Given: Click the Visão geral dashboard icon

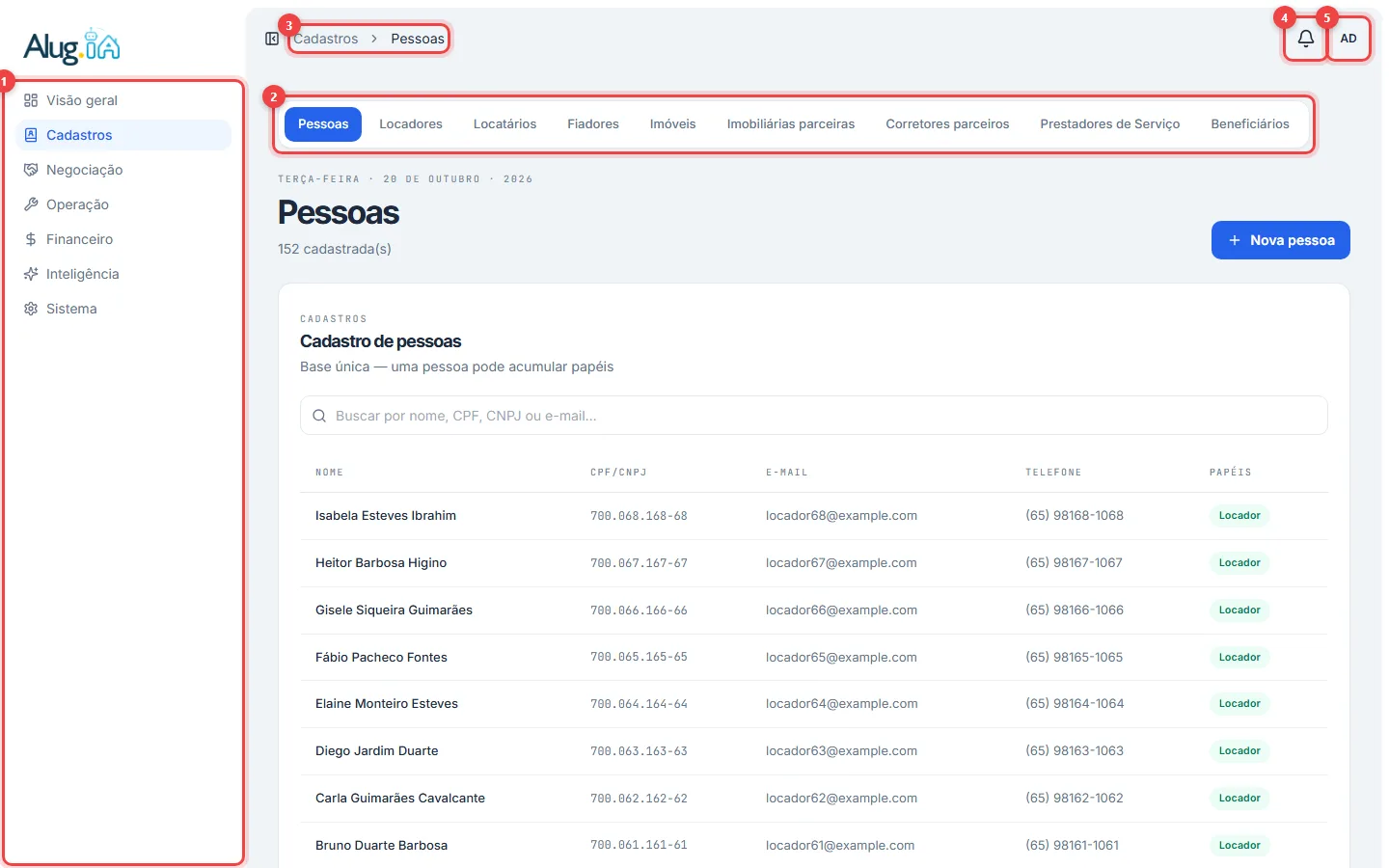Looking at the screenshot, I should [31, 100].
